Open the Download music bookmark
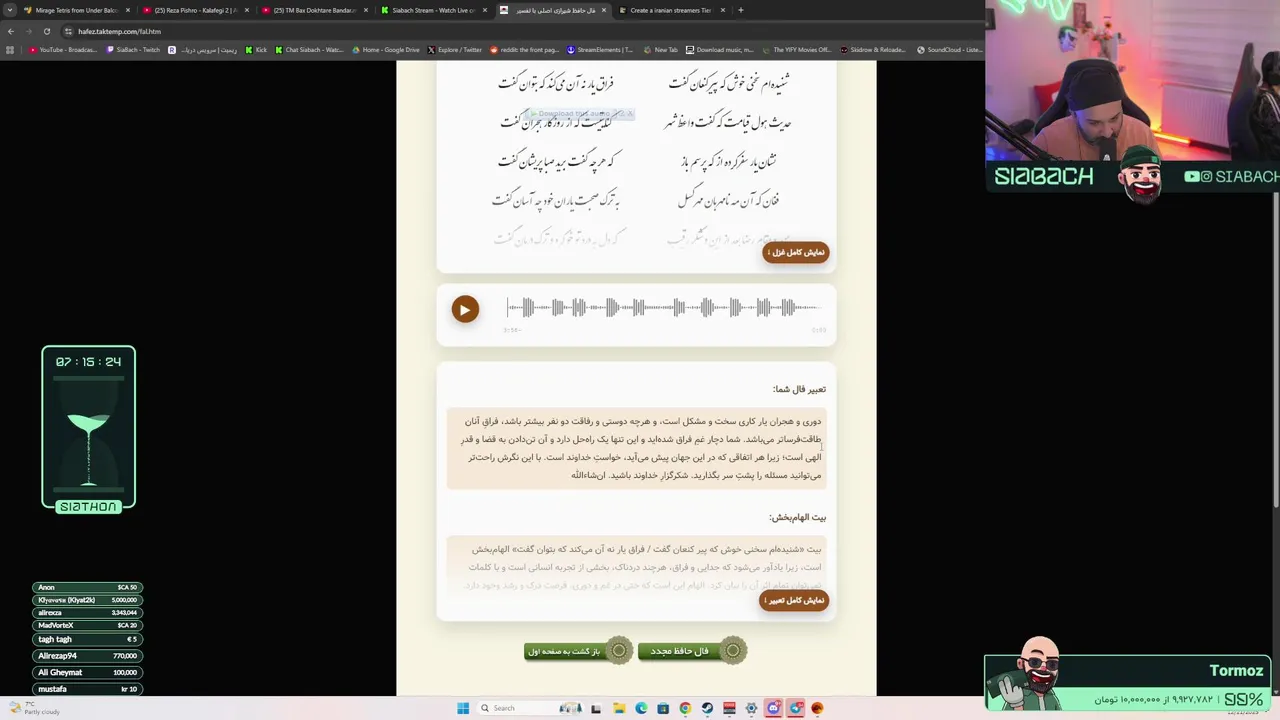The image size is (1280, 720). point(720,49)
